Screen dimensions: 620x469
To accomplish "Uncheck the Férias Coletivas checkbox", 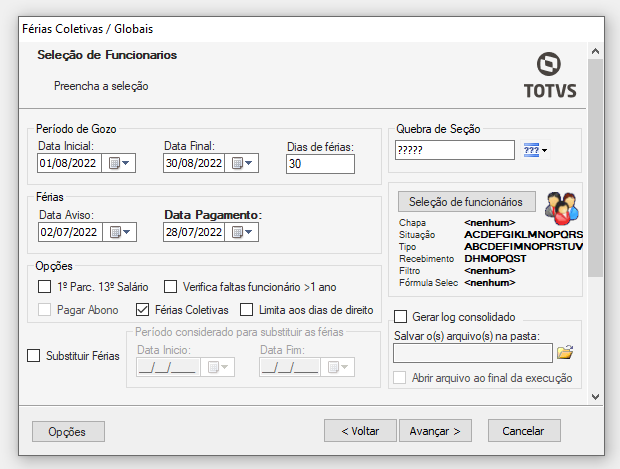I will click(142, 310).
